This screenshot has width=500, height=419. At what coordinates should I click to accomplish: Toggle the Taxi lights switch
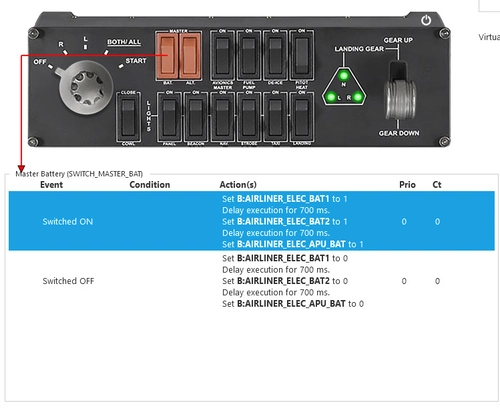(x=275, y=117)
